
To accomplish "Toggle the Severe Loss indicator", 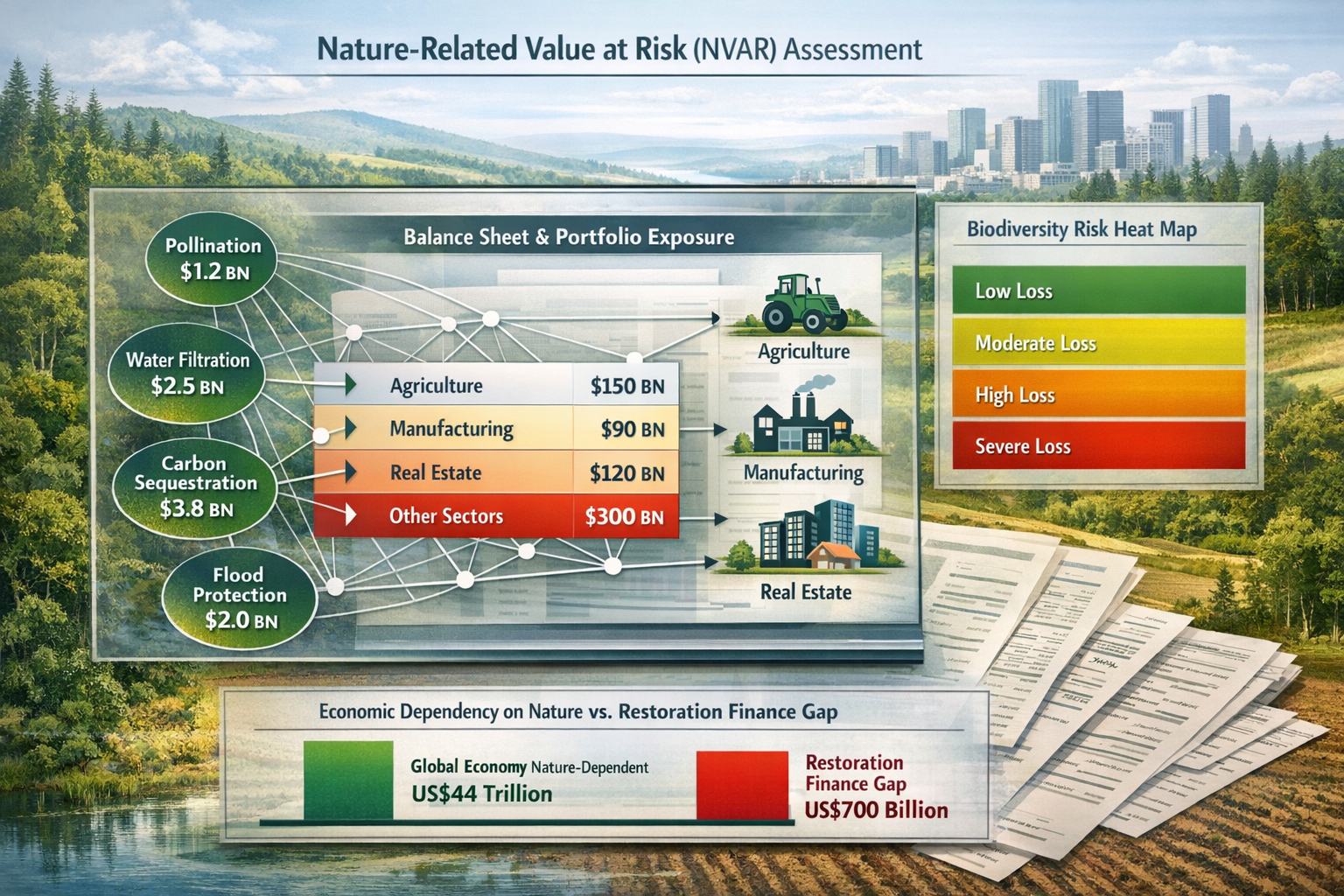I will (1097, 446).
